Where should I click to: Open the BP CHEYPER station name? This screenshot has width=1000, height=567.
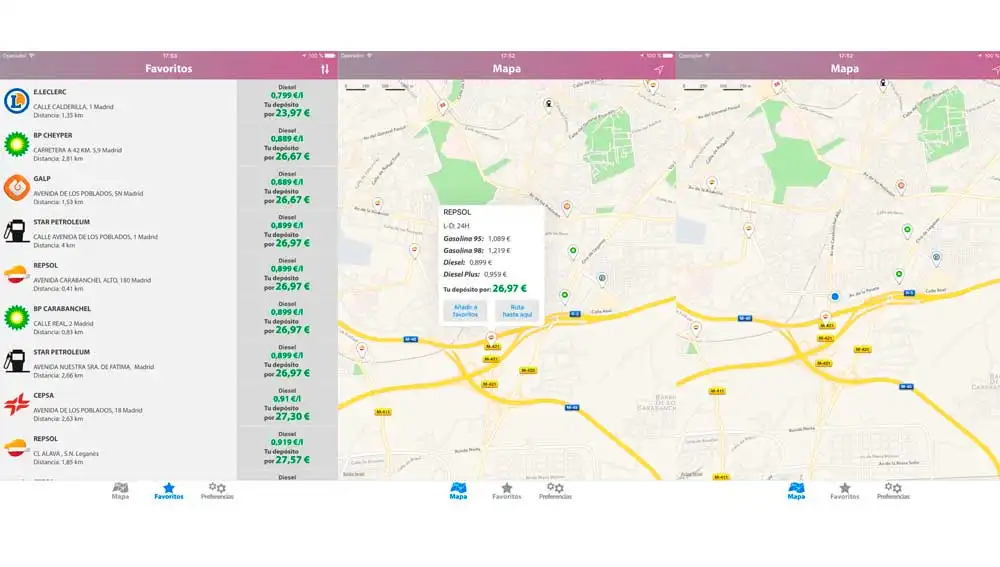click(x=53, y=135)
